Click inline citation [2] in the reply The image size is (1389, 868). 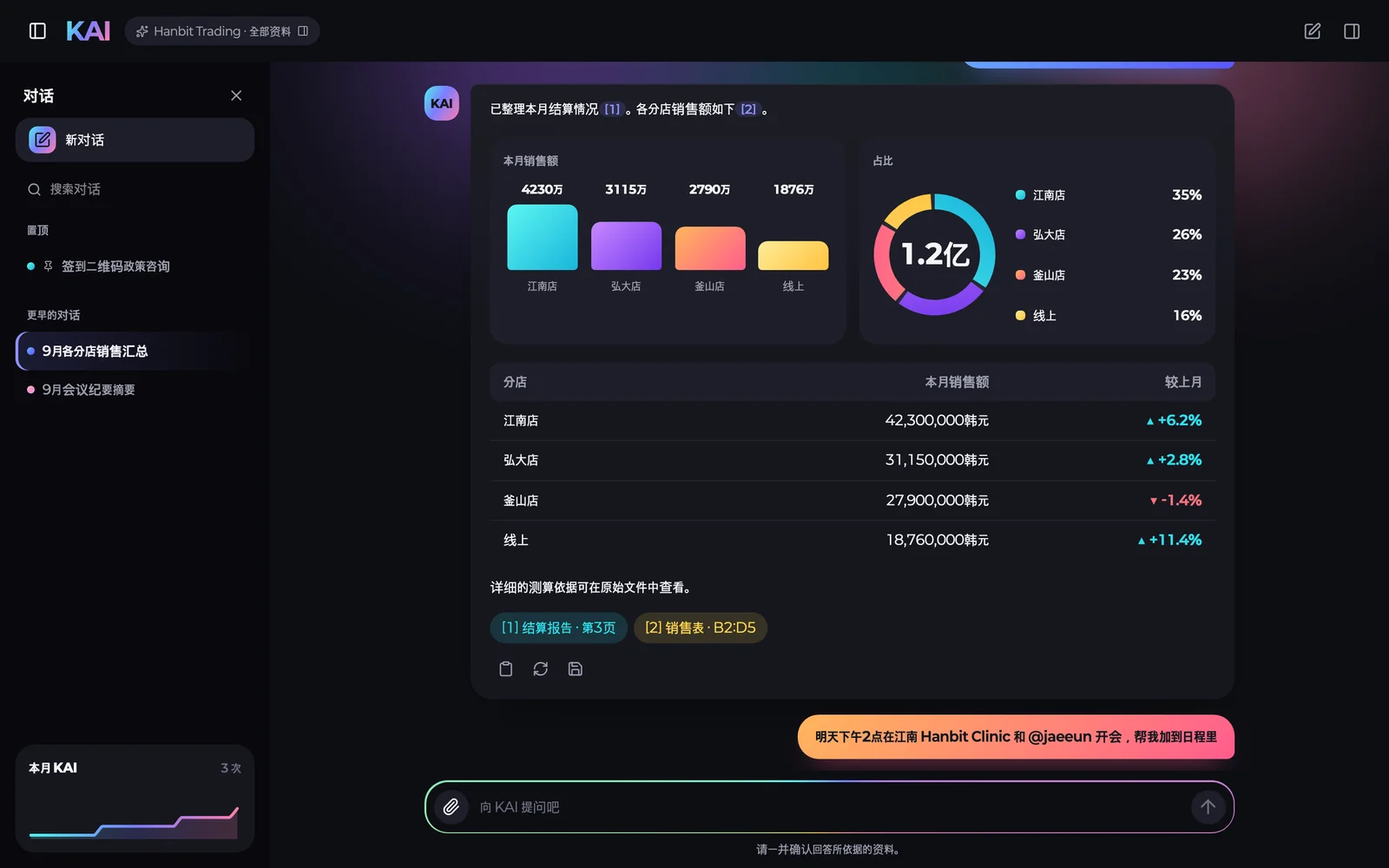click(x=748, y=109)
